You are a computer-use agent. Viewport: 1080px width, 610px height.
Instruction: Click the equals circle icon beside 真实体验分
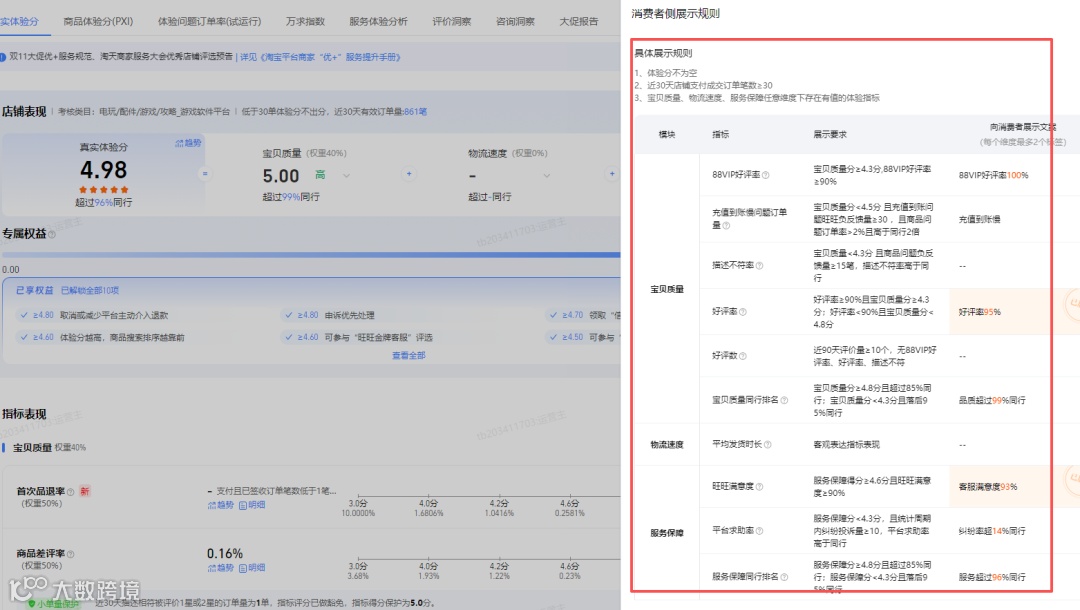pos(205,173)
